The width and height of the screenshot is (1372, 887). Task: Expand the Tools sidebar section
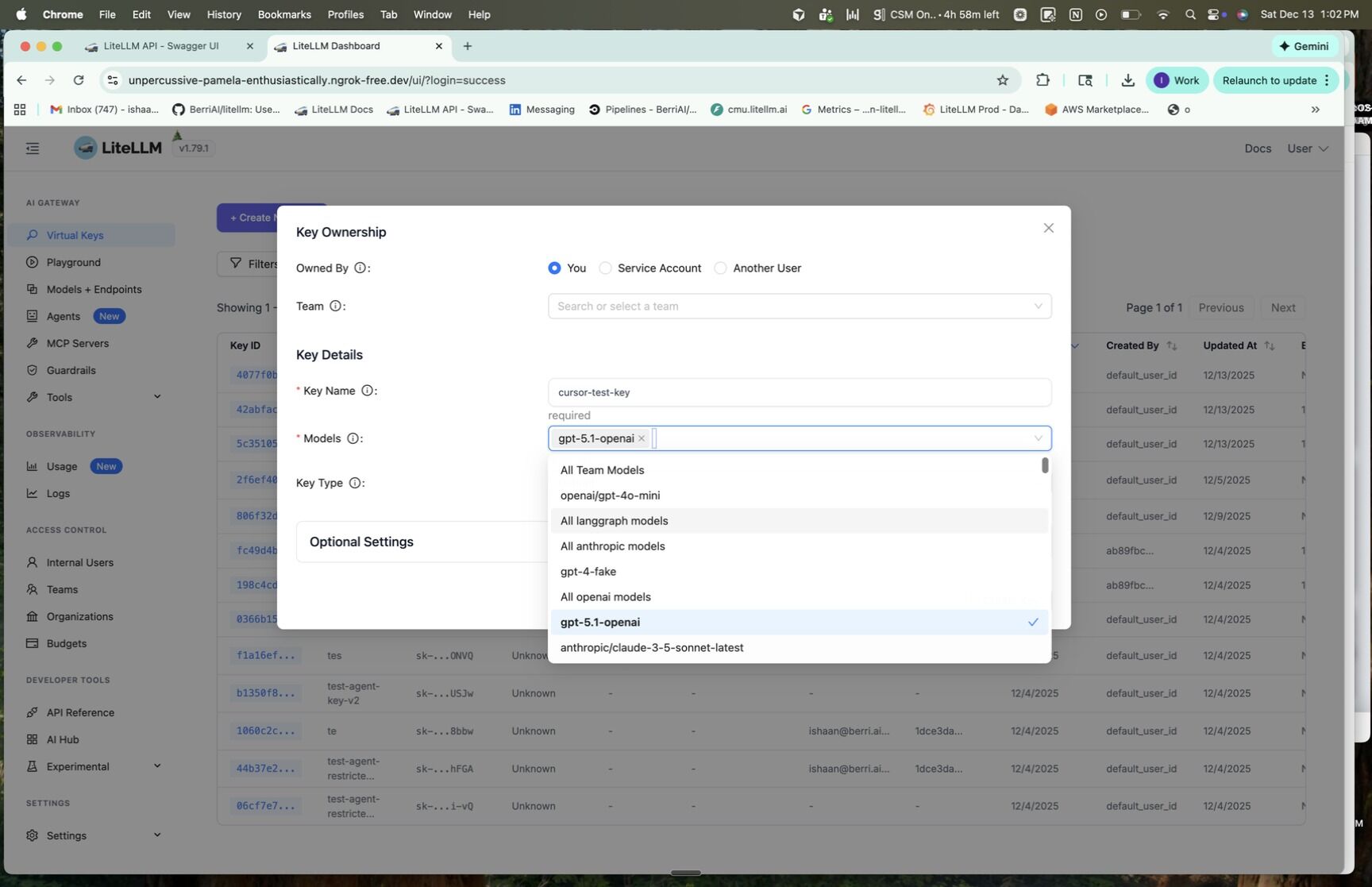click(157, 397)
